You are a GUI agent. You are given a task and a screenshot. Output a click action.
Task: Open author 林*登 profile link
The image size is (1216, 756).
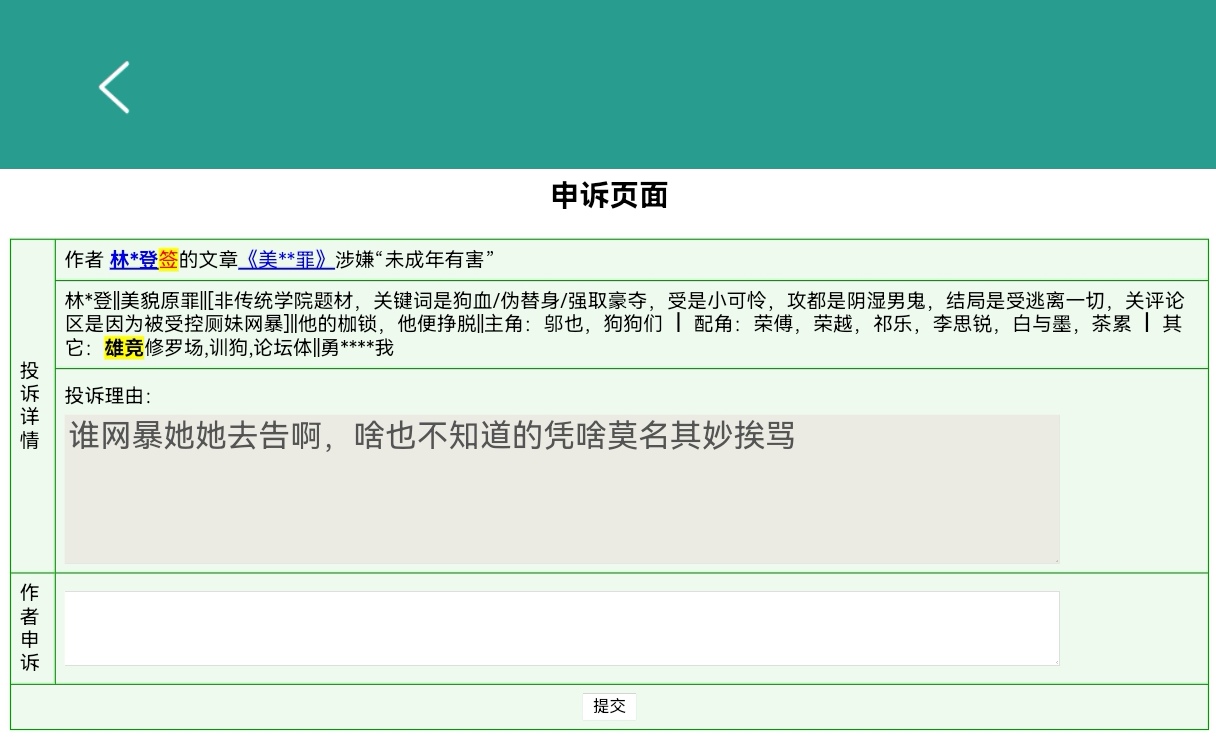pos(133,260)
